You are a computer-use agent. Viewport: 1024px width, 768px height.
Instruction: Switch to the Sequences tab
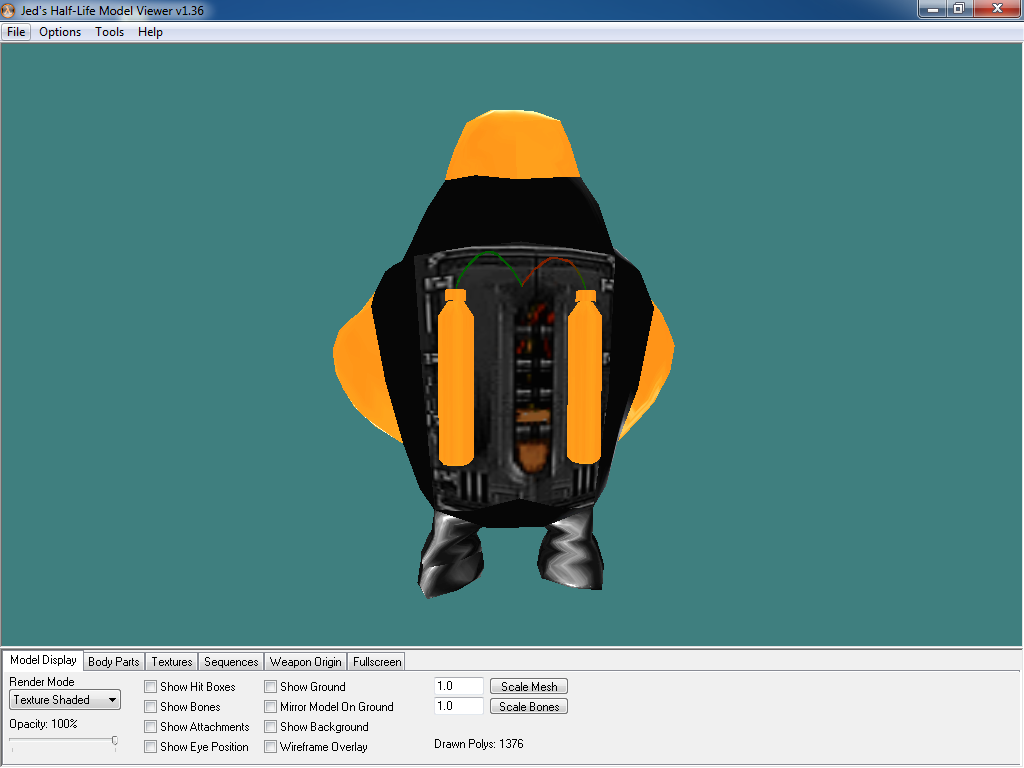click(x=231, y=662)
